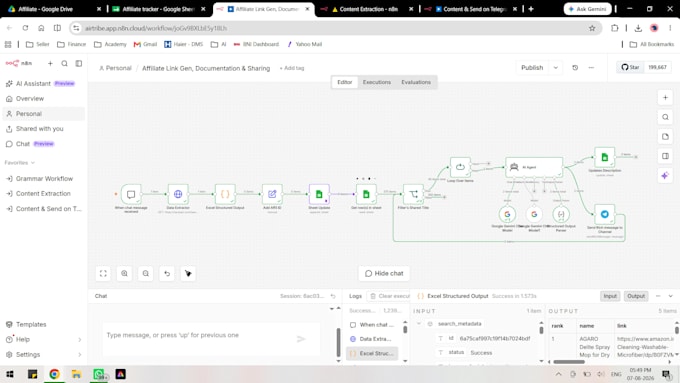Click the zoom in magnifier icon
The image size is (680, 383).
124,273
